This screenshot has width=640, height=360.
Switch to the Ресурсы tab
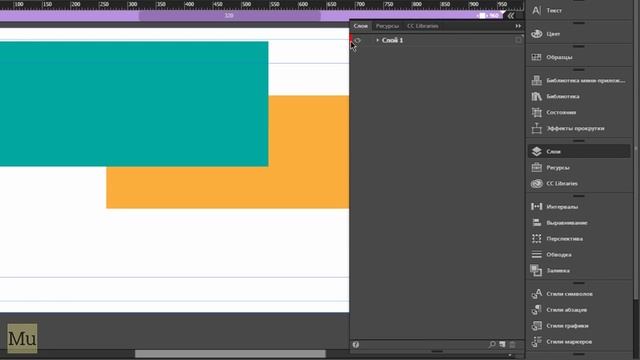tap(387, 26)
